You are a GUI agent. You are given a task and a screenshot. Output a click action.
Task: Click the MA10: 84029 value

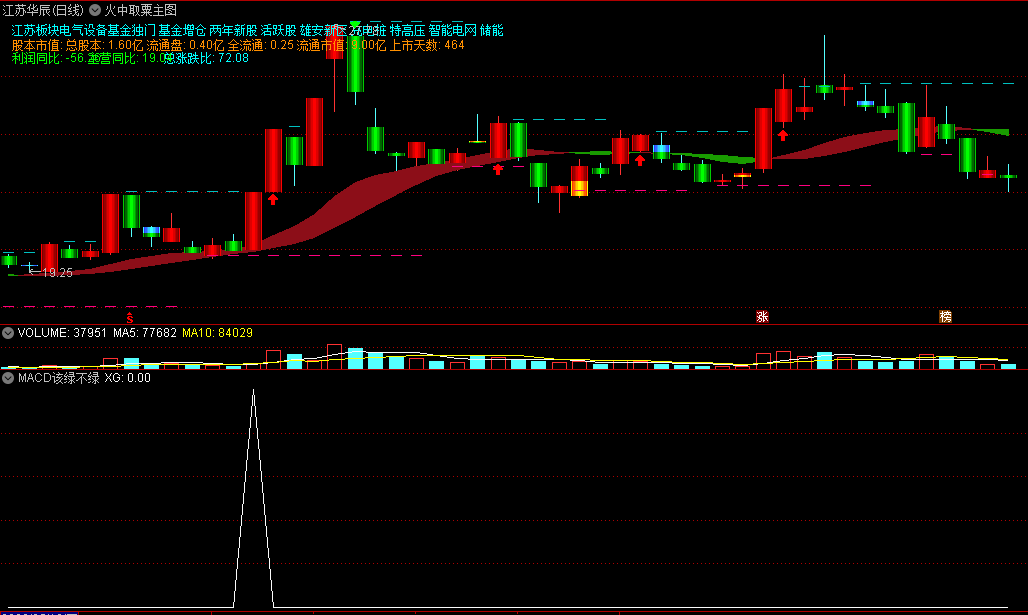218,333
